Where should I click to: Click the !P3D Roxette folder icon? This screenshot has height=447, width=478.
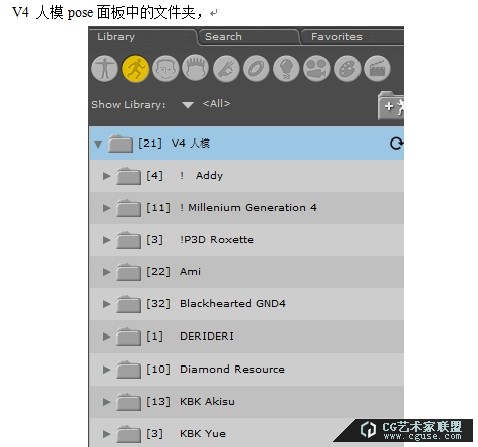point(128,240)
